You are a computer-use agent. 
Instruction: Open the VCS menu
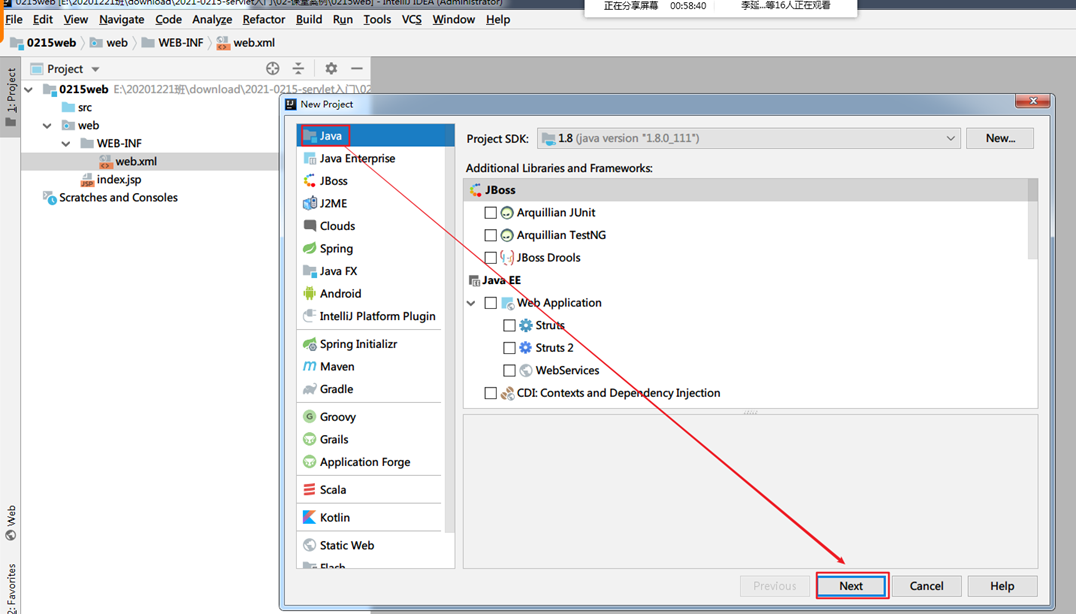(412, 19)
